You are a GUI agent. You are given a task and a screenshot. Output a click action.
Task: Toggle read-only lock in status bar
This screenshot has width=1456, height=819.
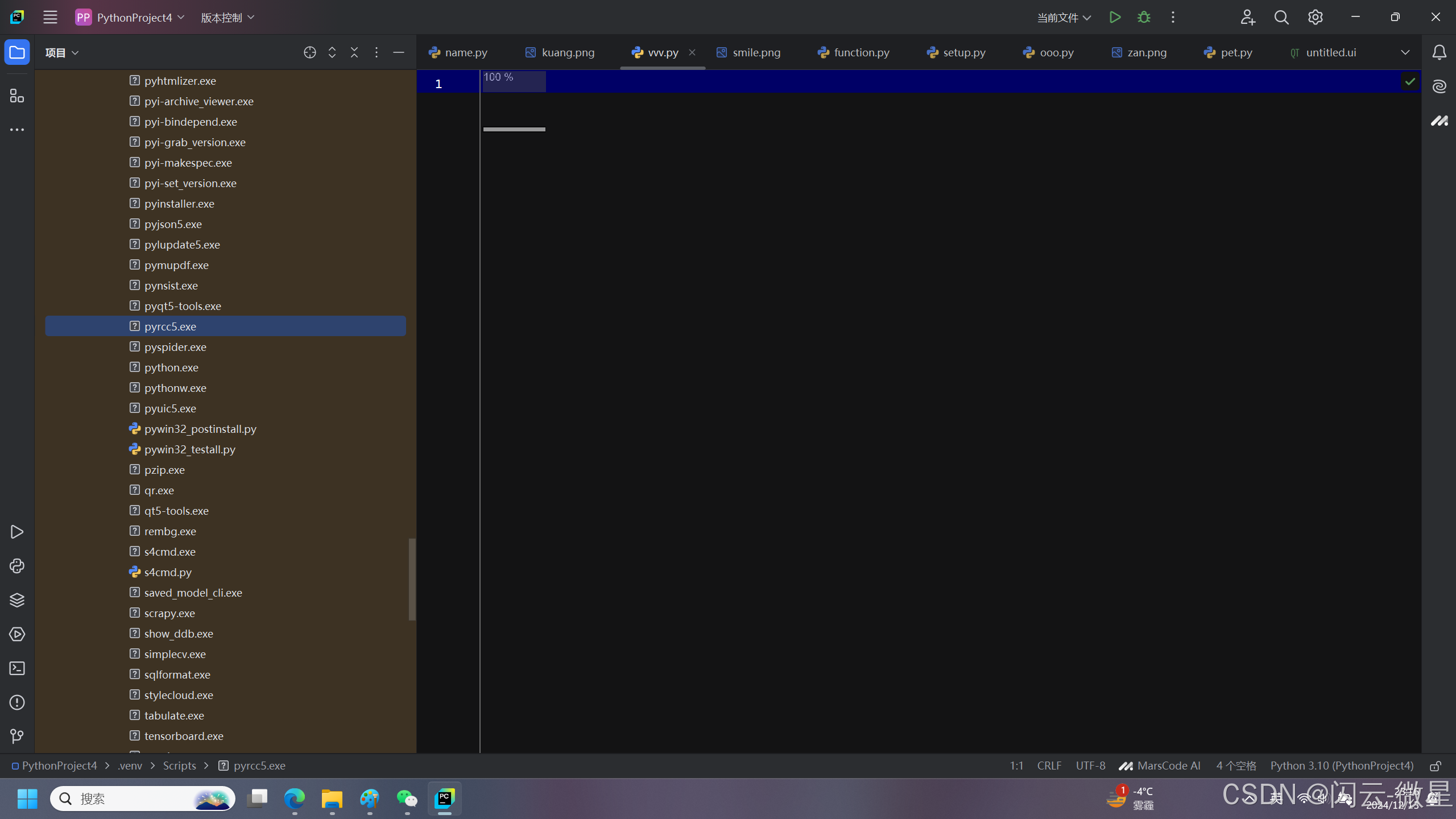click(x=1436, y=766)
